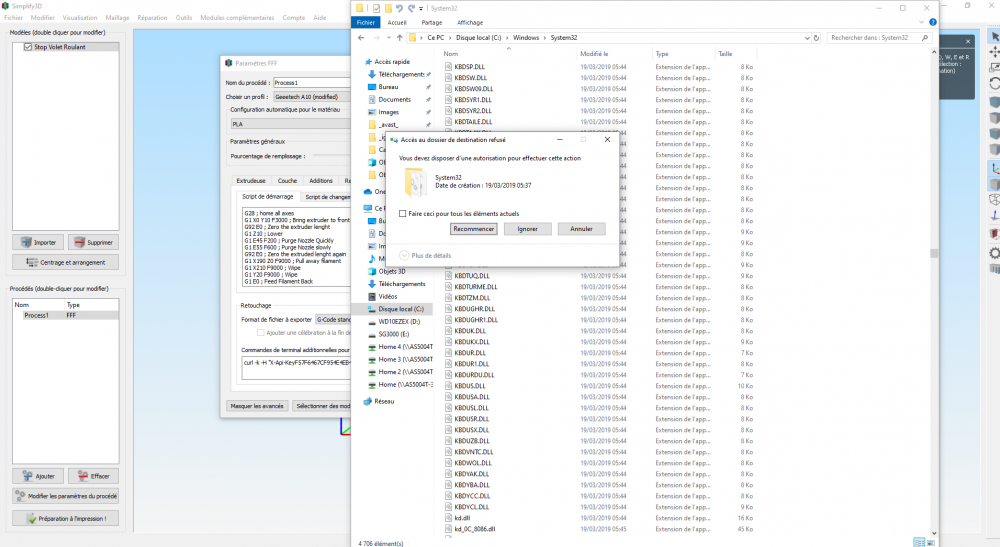The height and width of the screenshot is (547, 1000).
Task: Click the Explorer up-folder arrow
Action: click(400, 38)
